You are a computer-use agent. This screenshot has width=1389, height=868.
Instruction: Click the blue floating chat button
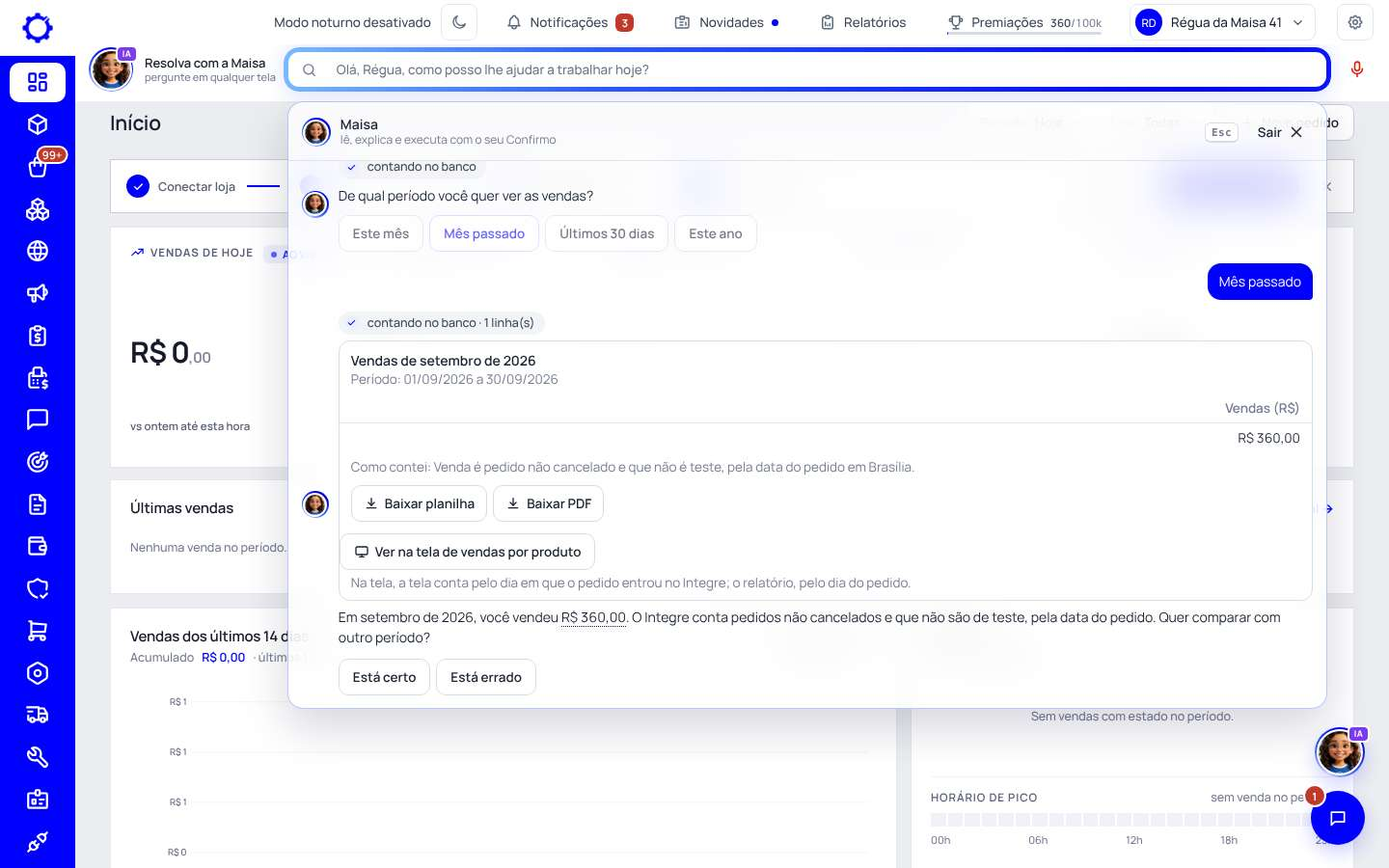(x=1338, y=818)
